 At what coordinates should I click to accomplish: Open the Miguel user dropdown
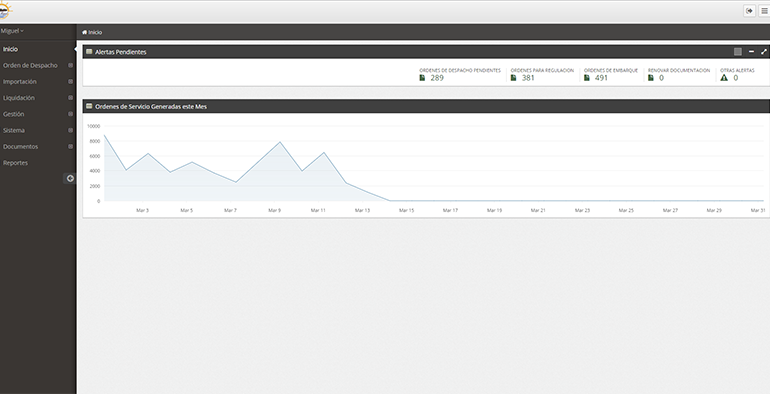[x=12, y=31]
